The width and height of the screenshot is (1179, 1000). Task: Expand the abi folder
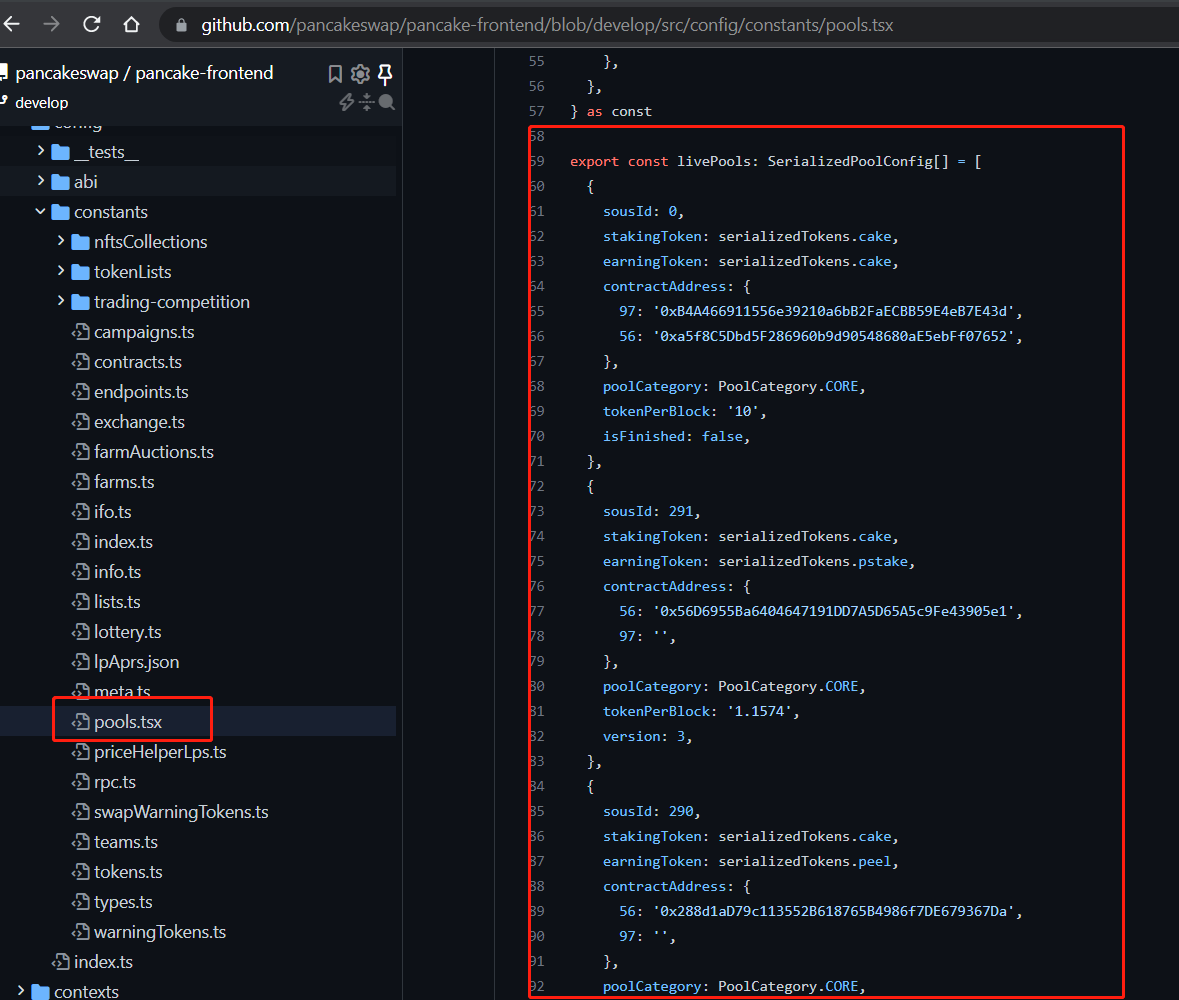pyautogui.click(x=41, y=181)
